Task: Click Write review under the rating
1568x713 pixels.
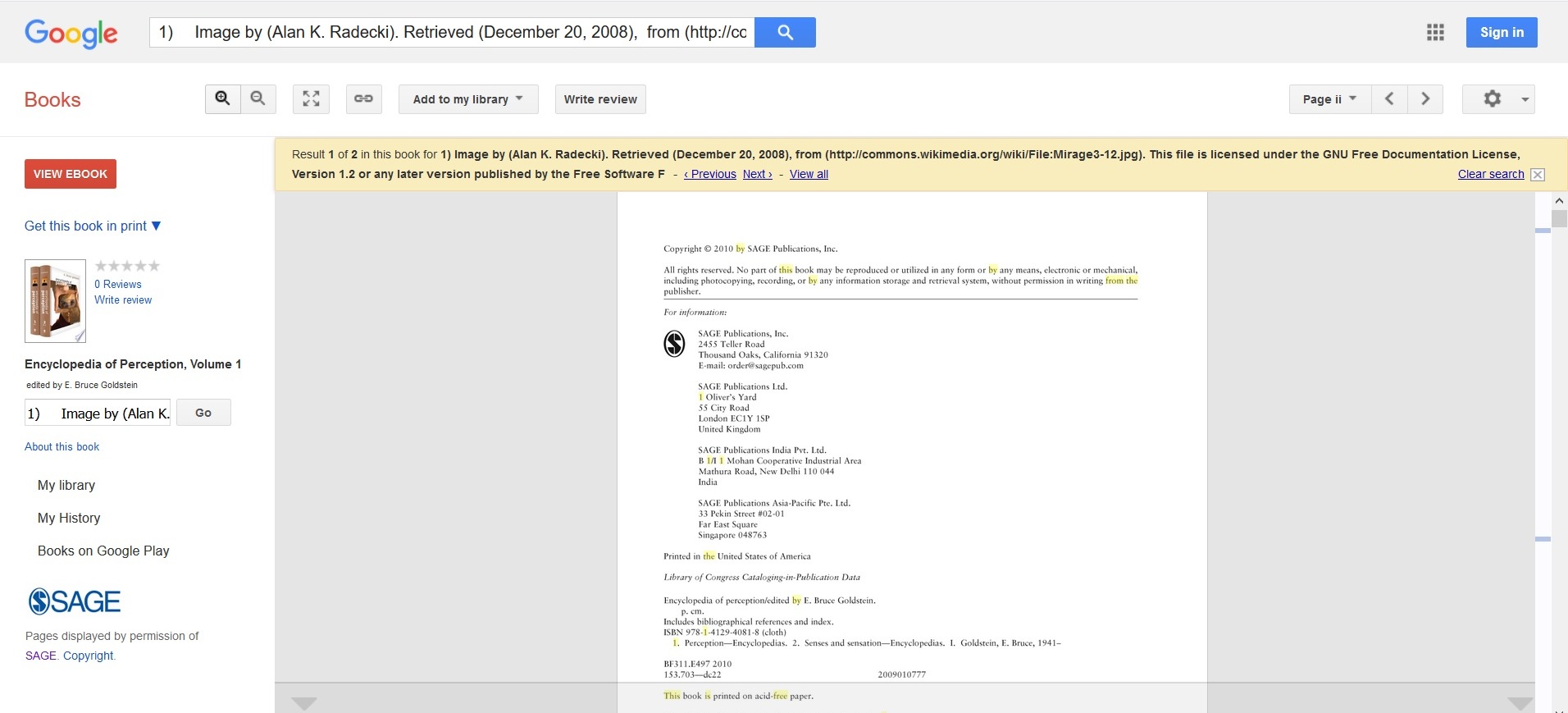Action: [x=123, y=299]
